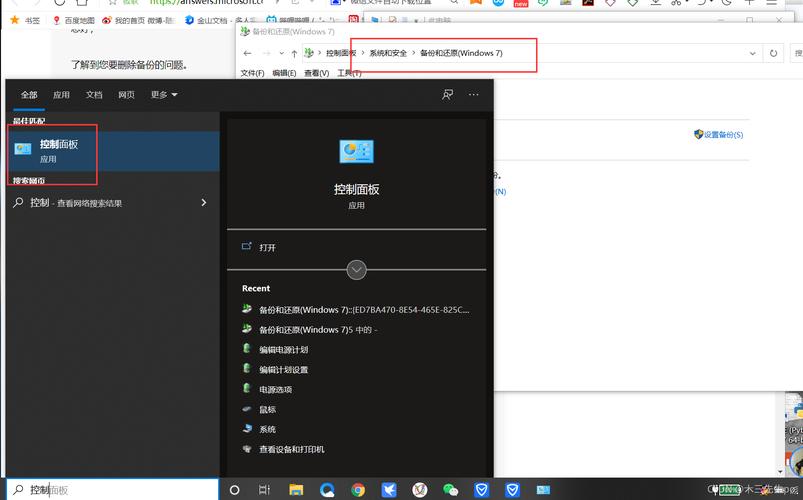Image resolution: width=803 pixels, height=500 pixels.
Task: Open File Explorer from the taskbar
Action: (296, 490)
